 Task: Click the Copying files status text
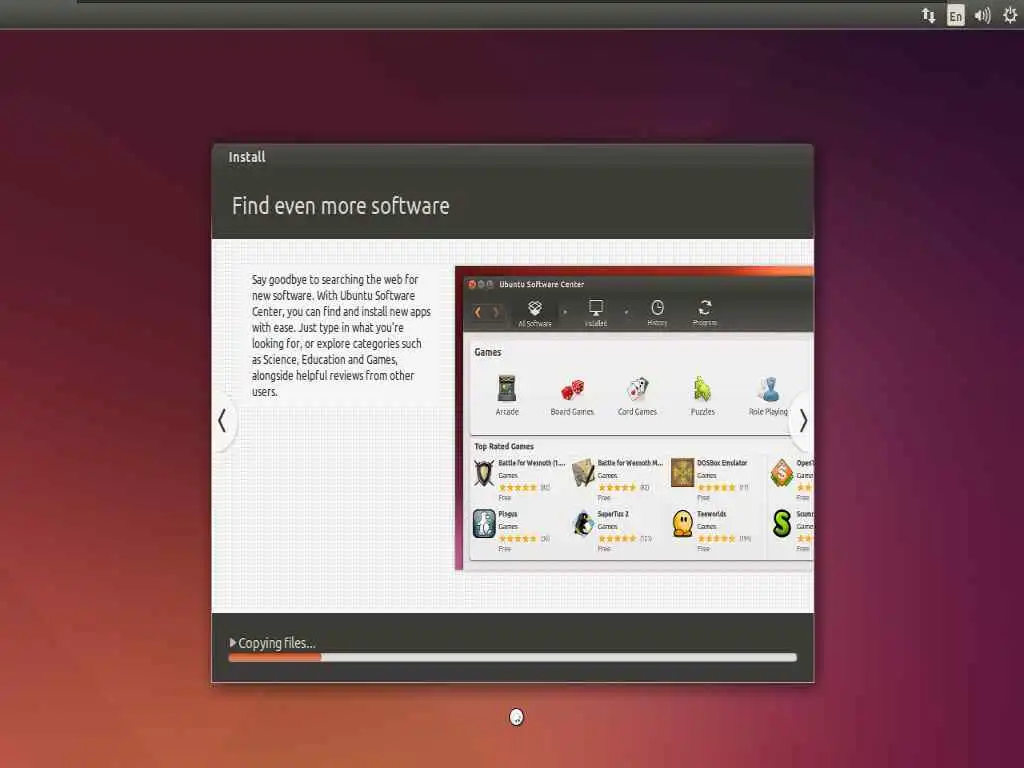(x=277, y=643)
